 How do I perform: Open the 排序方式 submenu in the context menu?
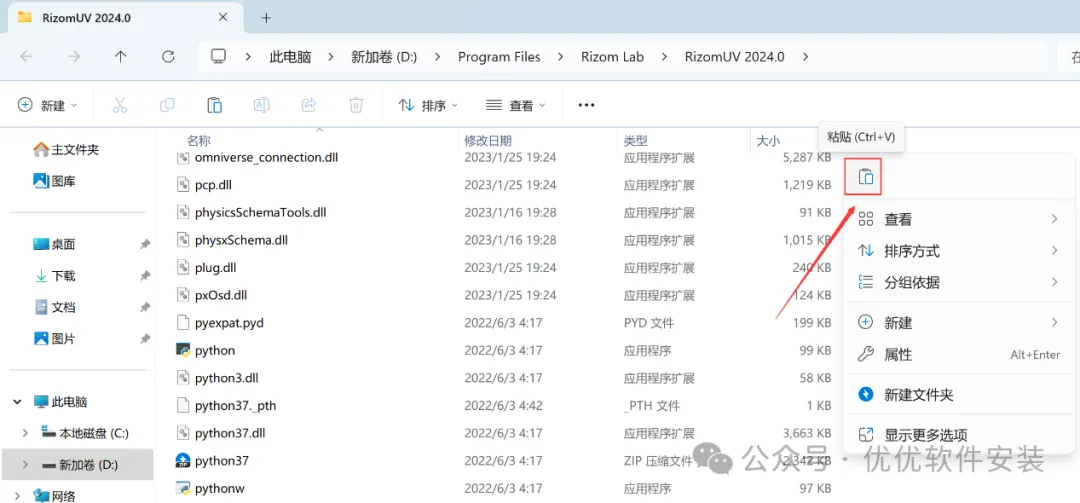coord(959,252)
